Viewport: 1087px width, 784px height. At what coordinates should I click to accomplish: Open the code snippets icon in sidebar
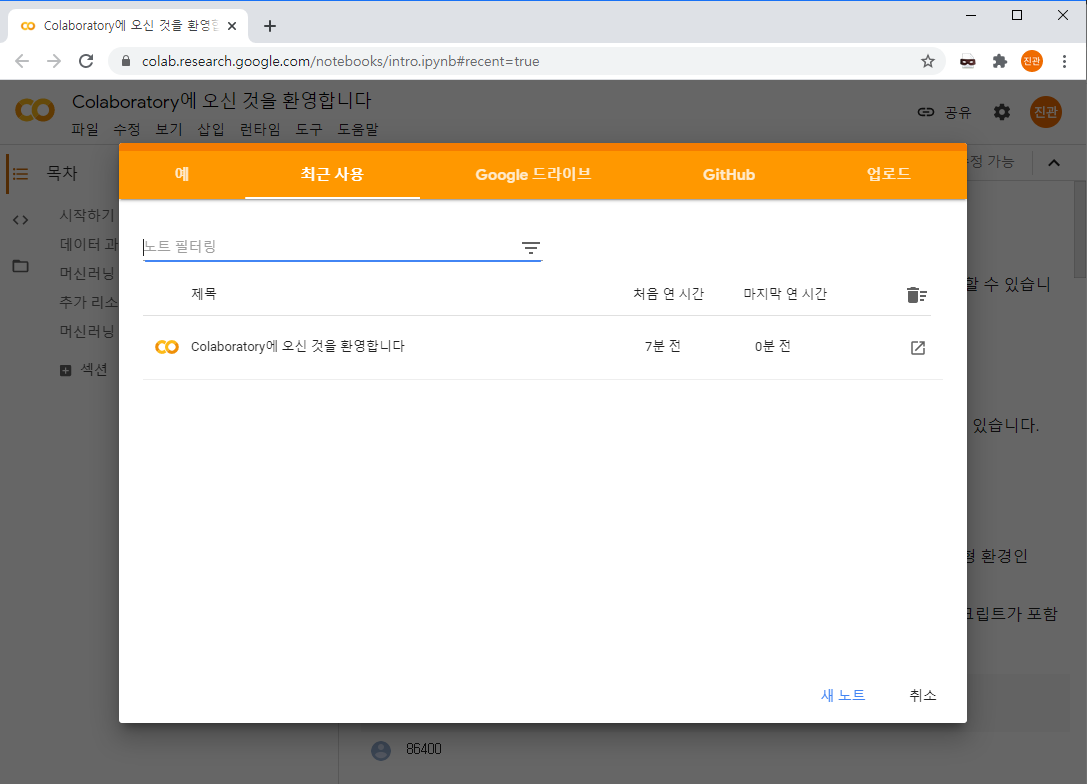pyautogui.click(x=20, y=220)
